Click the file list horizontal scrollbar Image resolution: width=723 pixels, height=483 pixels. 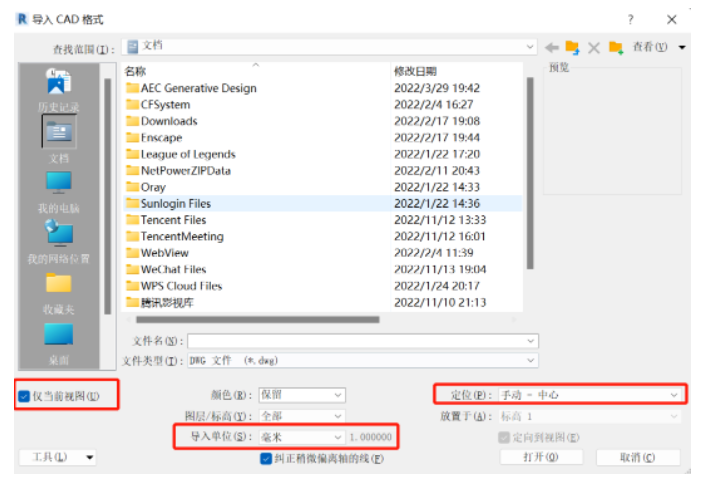coord(258,319)
